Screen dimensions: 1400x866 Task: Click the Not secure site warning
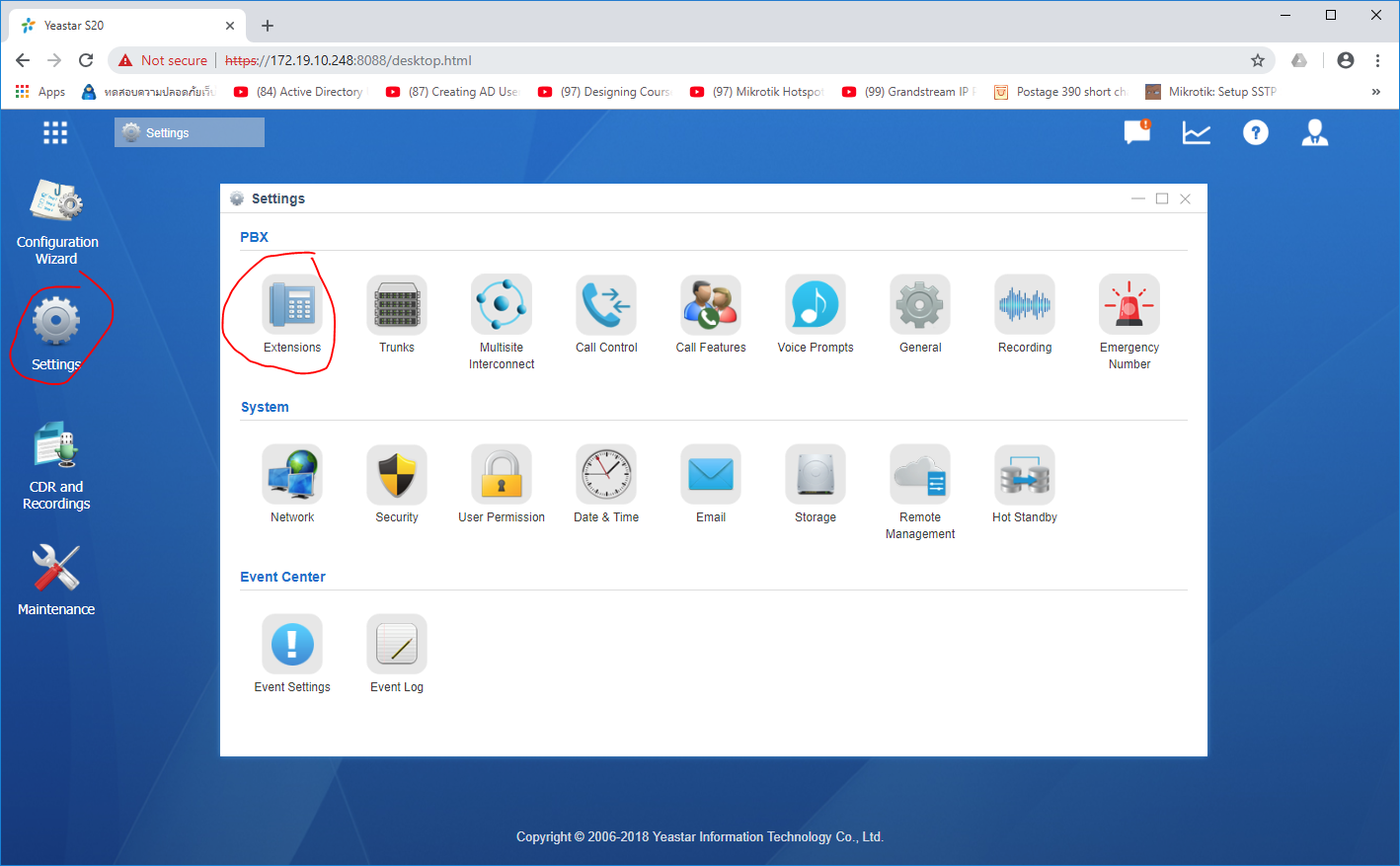pyautogui.click(x=163, y=60)
